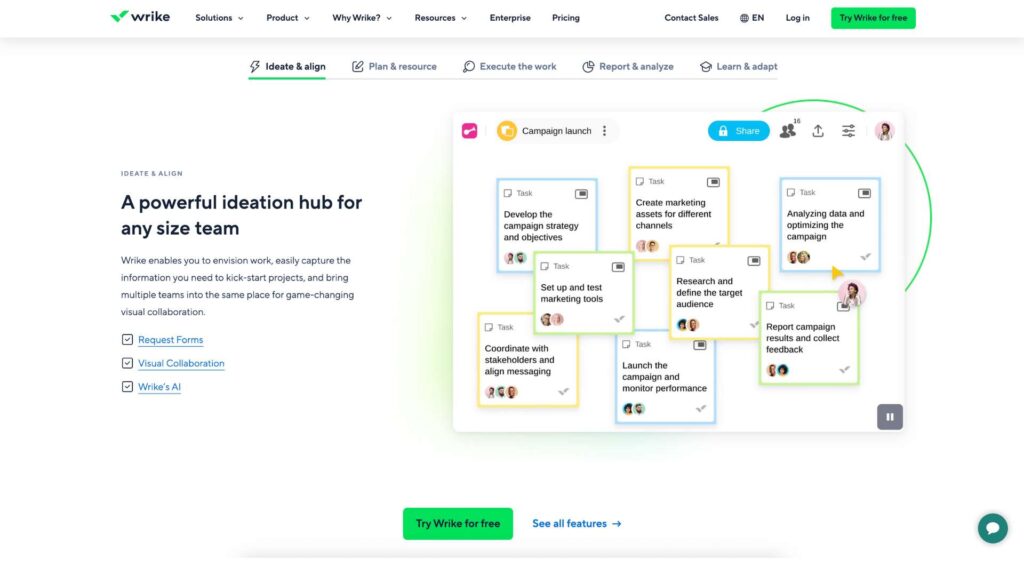Switch to the Report & analyze tab
The height and width of the screenshot is (576, 1024).
628,66
